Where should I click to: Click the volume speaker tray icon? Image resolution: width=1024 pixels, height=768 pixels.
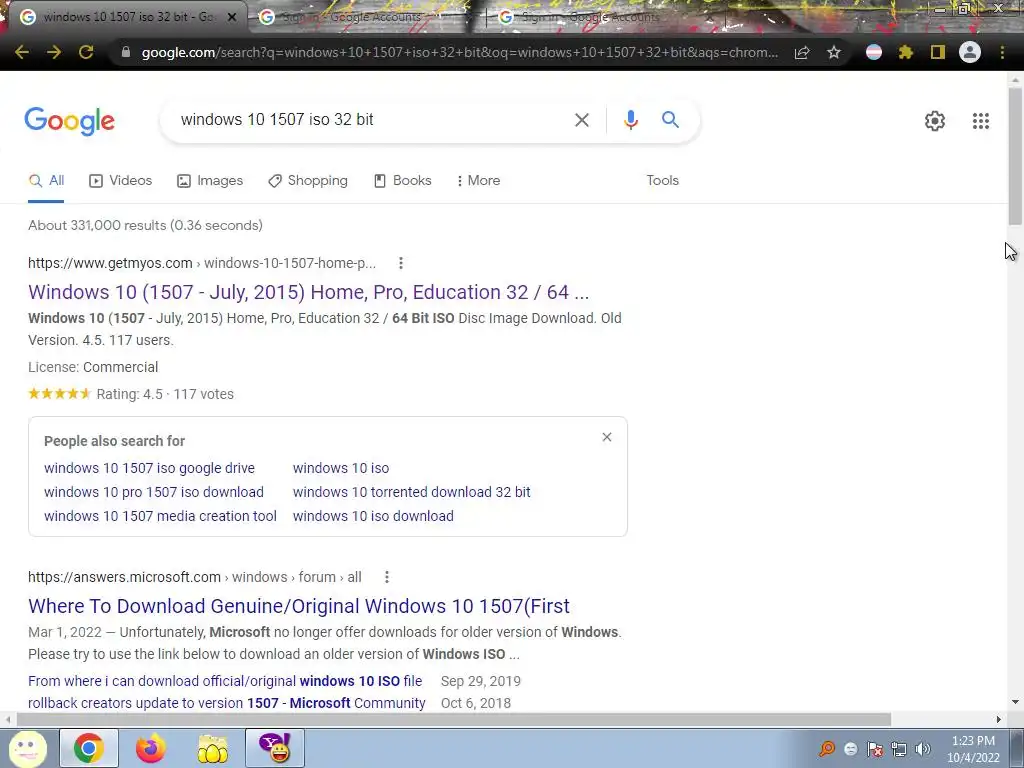click(x=923, y=749)
